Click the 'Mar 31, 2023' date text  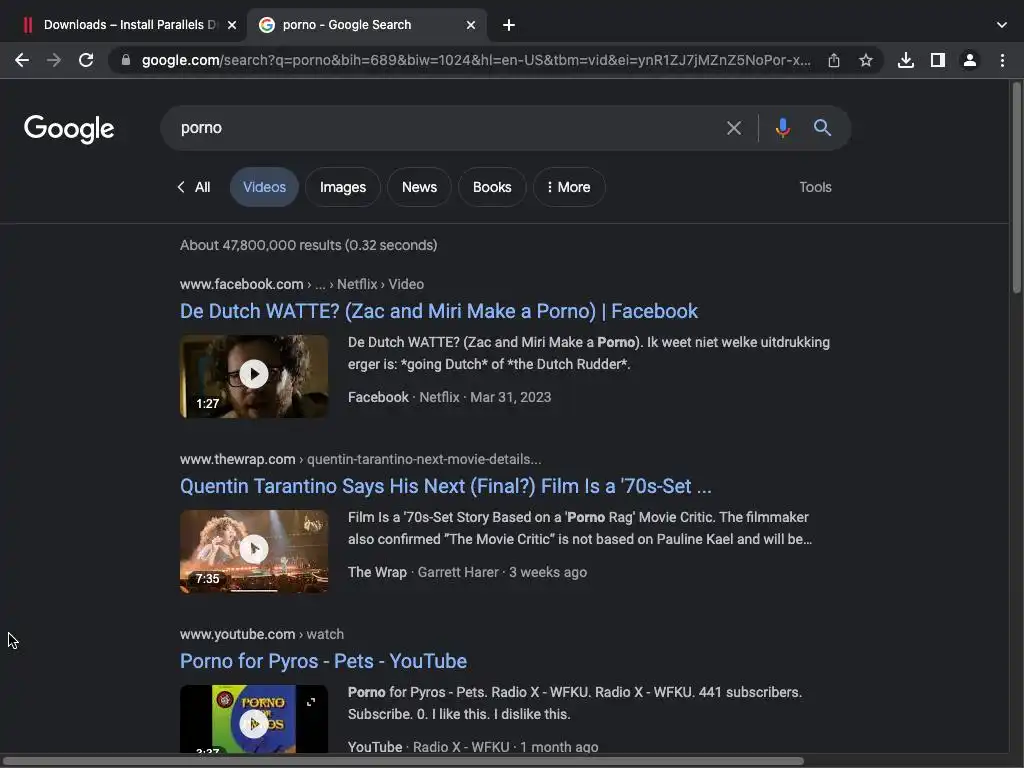(x=511, y=398)
